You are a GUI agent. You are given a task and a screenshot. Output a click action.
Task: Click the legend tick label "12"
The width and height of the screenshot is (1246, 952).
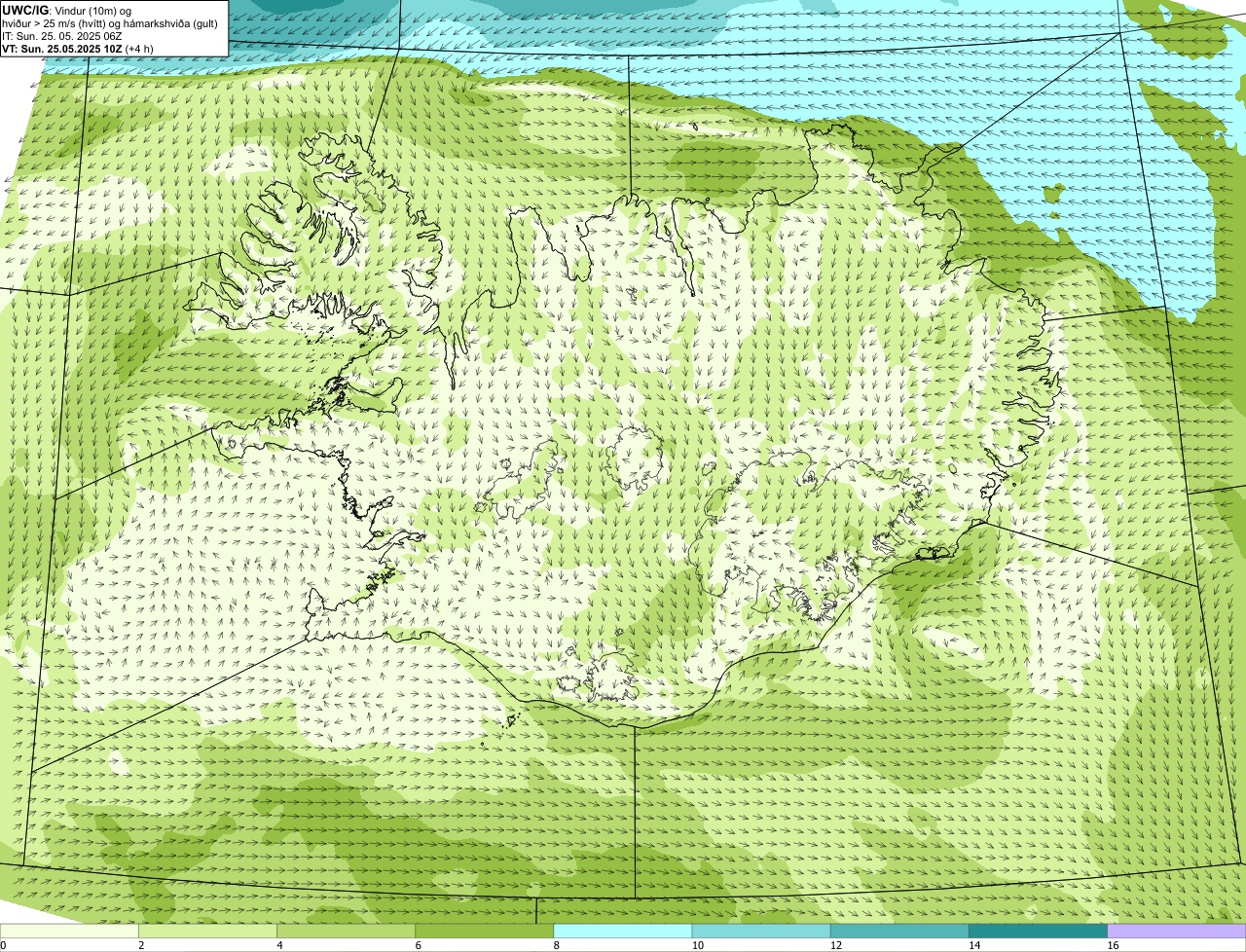pyautogui.click(x=835, y=945)
